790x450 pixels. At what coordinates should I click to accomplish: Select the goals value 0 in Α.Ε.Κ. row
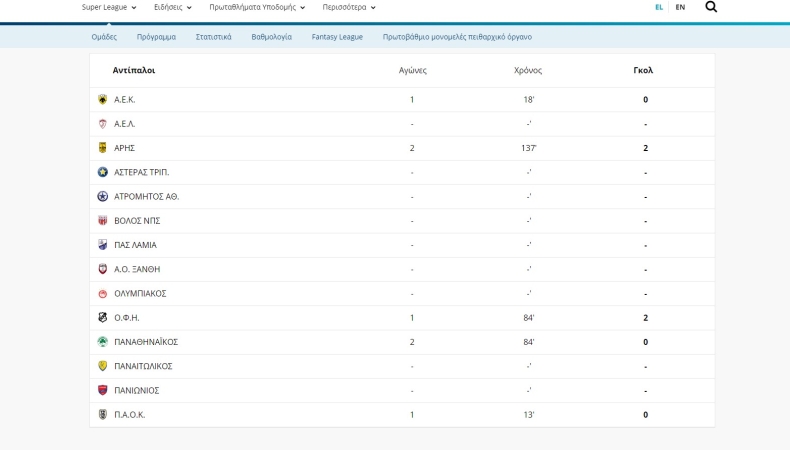pyautogui.click(x=645, y=100)
